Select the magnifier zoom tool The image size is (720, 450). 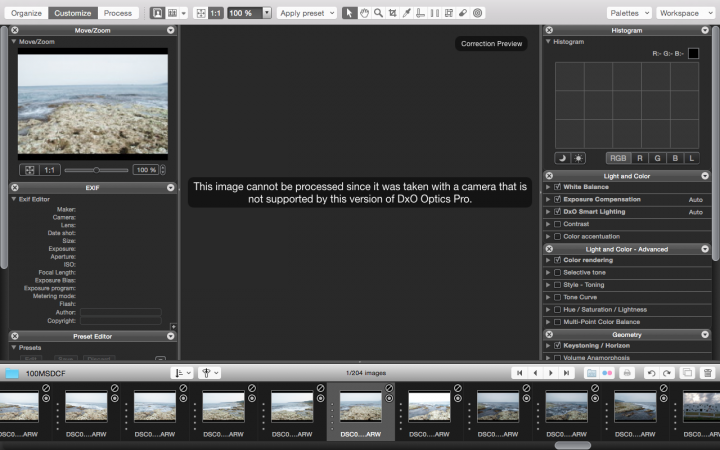pyautogui.click(x=378, y=13)
